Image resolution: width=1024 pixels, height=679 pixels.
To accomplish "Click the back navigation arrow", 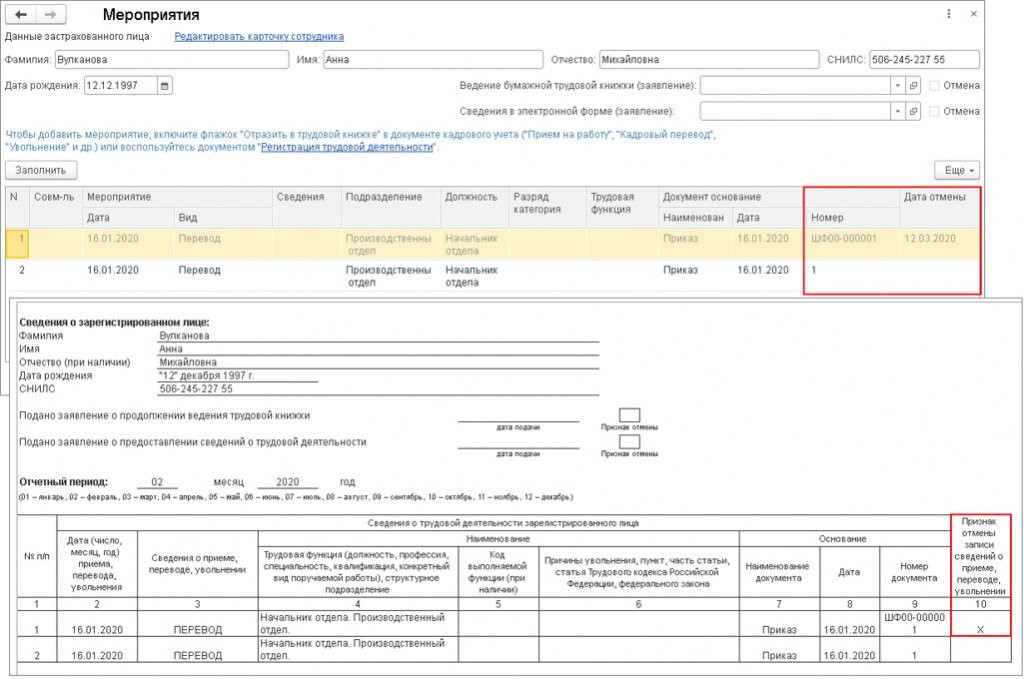I will [21, 15].
